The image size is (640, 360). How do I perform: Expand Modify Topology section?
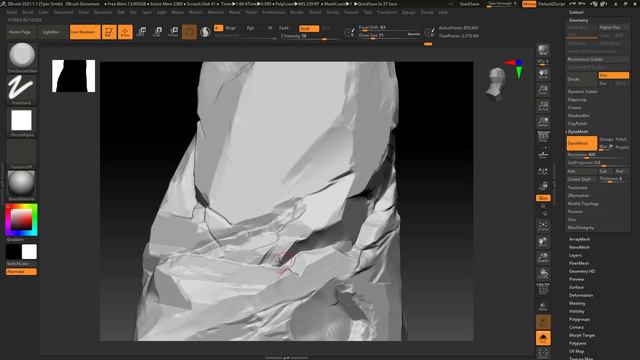click(x=583, y=203)
